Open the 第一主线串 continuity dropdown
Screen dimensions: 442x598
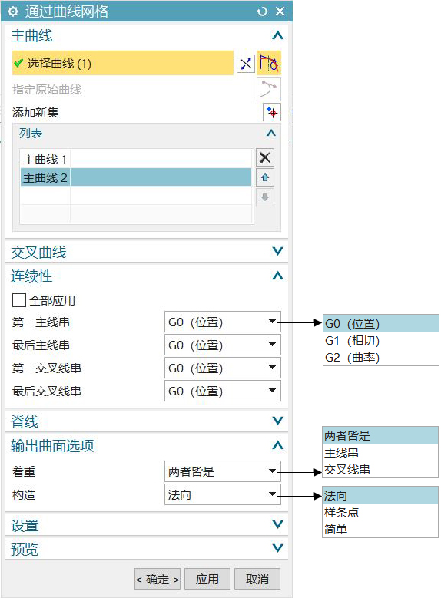(222, 322)
